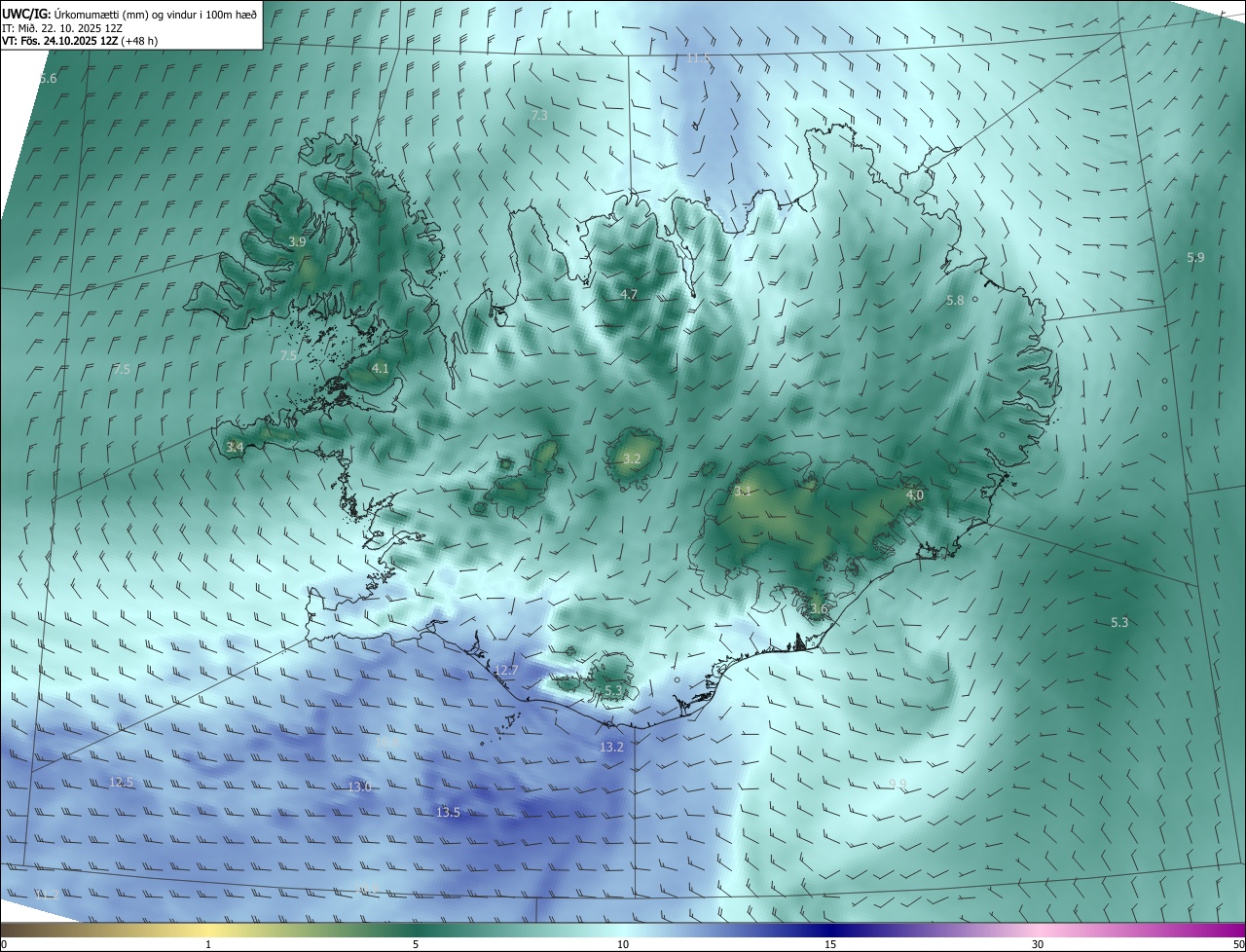Click the 30 tick on the color scale
1246x952 pixels.
coord(1038,944)
